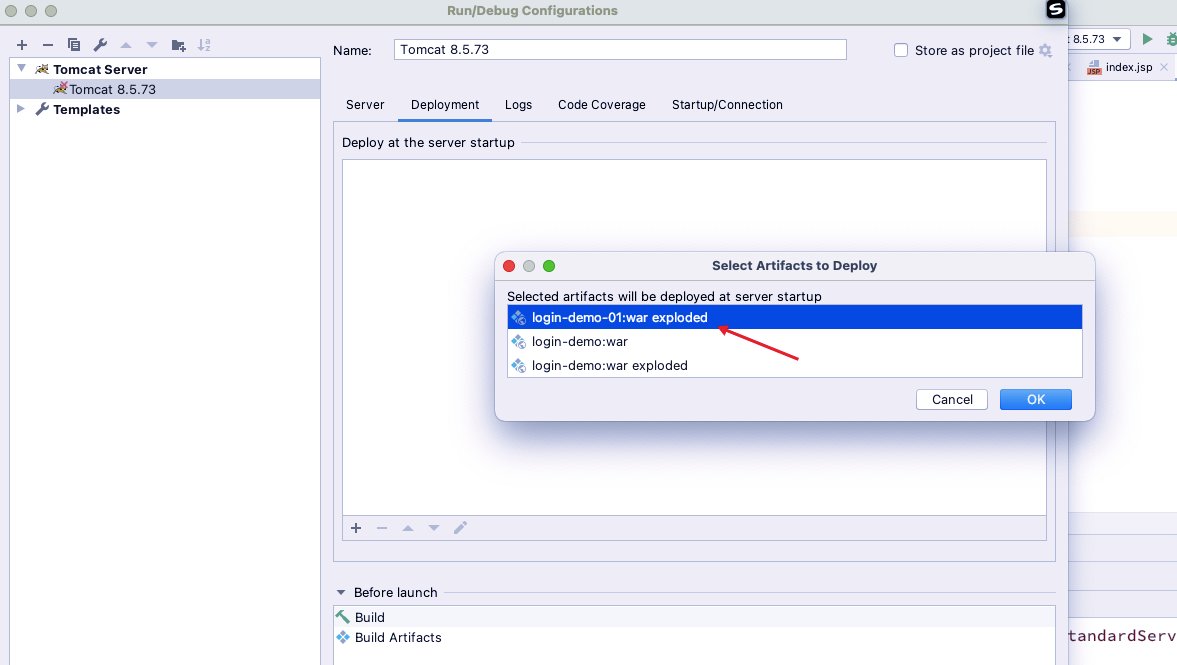Click the Tomcat Server folder icon
This screenshot has height=665, width=1177.
tap(42, 69)
